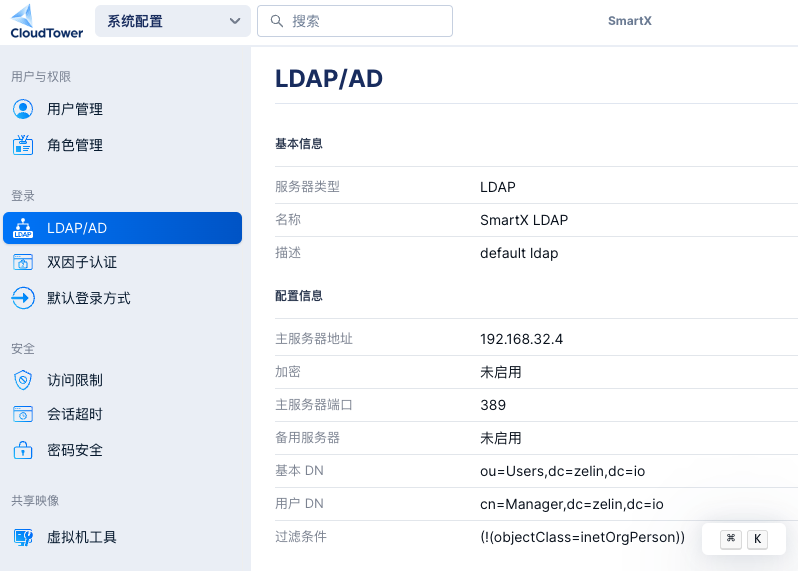The height and width of the screenshot is (571, 798).
Task: Click the 共享映像 group header
Action: click(35, 501)
